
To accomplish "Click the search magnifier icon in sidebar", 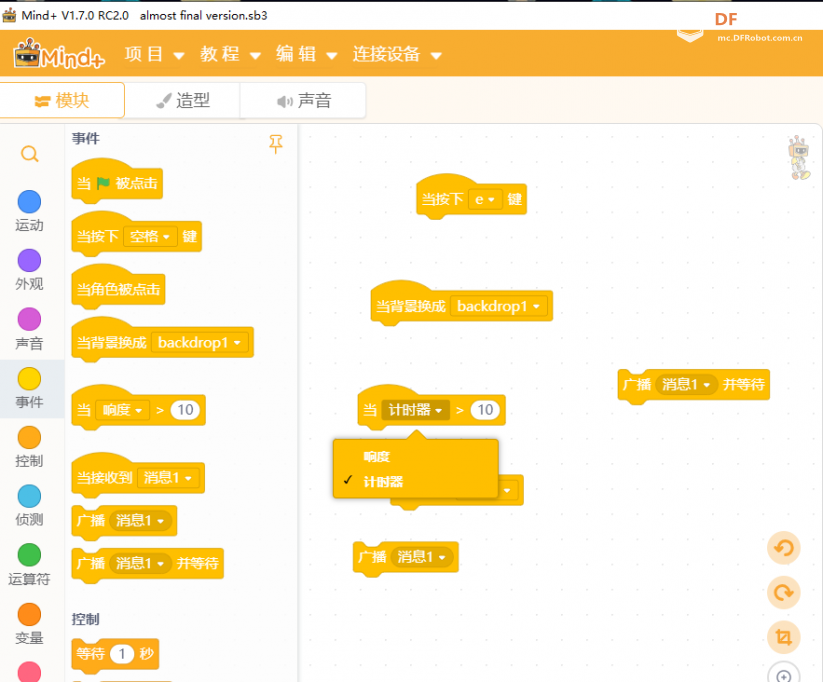I will tap(29, 154).
